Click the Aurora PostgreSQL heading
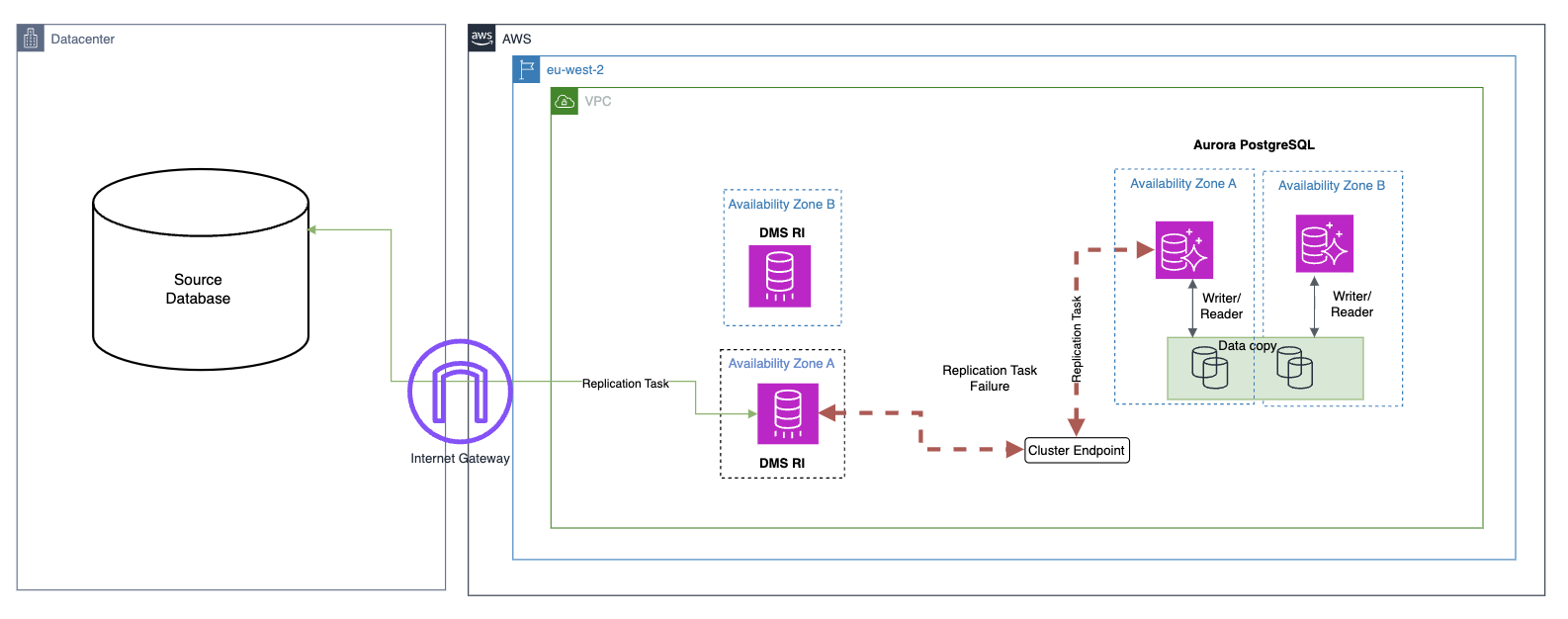This screenshot has height=619, width=1568. (x=1254, y=144)
